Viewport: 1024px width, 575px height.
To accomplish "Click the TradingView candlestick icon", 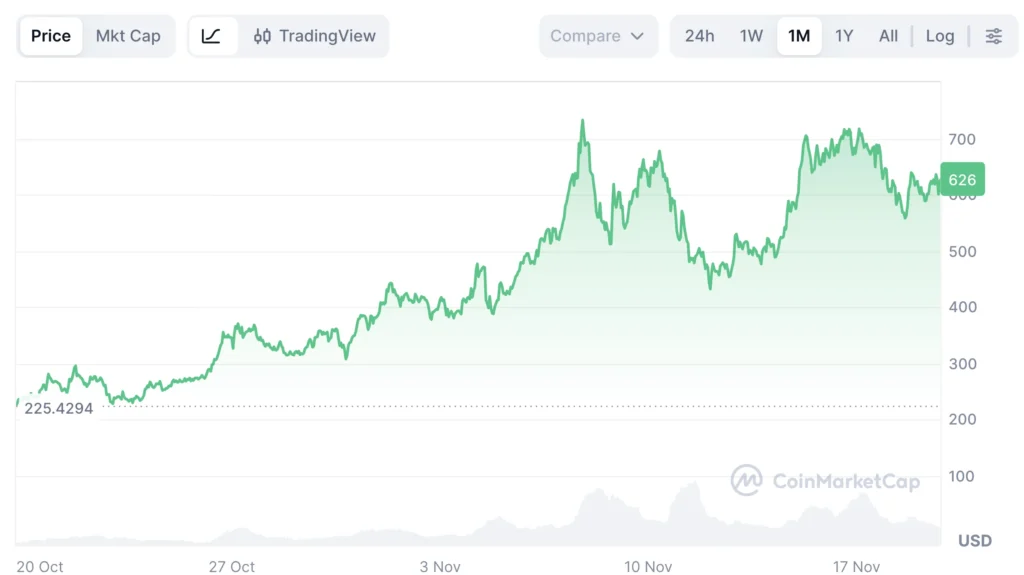I will click(262, 36).
